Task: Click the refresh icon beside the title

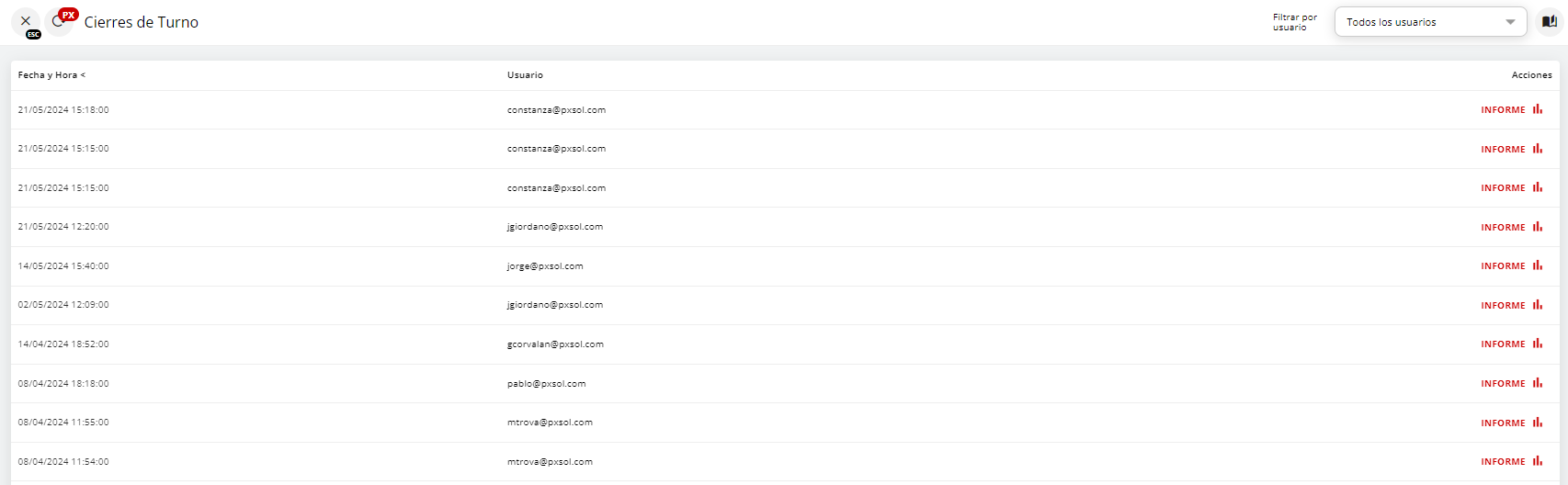Action: pos(58,22)
